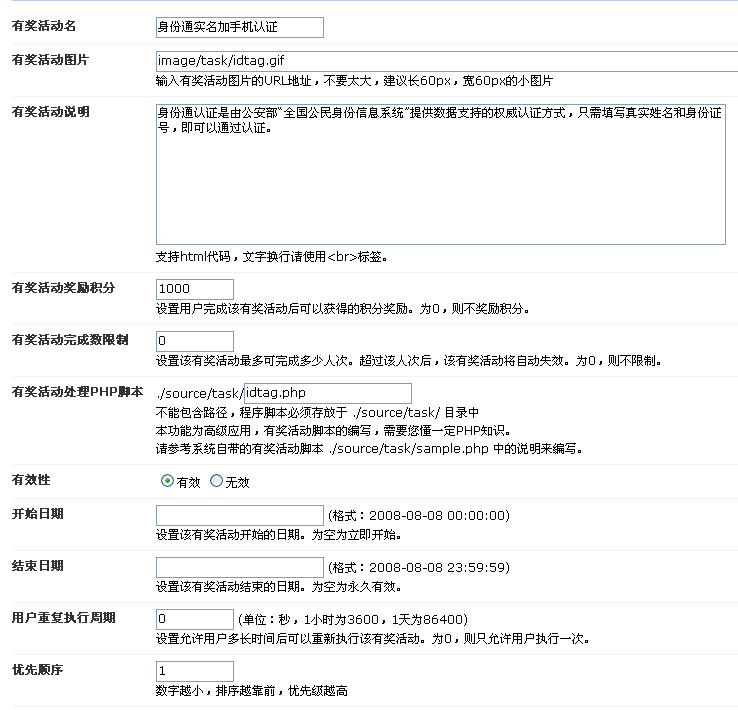
Task: Click the 有奖活动处理PHP脚本 label
Action: point(78,392)
